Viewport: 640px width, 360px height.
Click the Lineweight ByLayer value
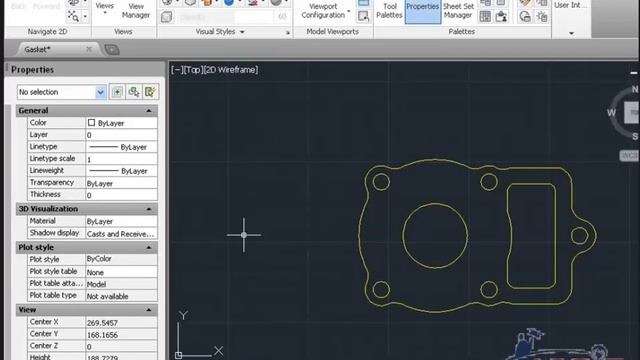click(x=121, y=171)
